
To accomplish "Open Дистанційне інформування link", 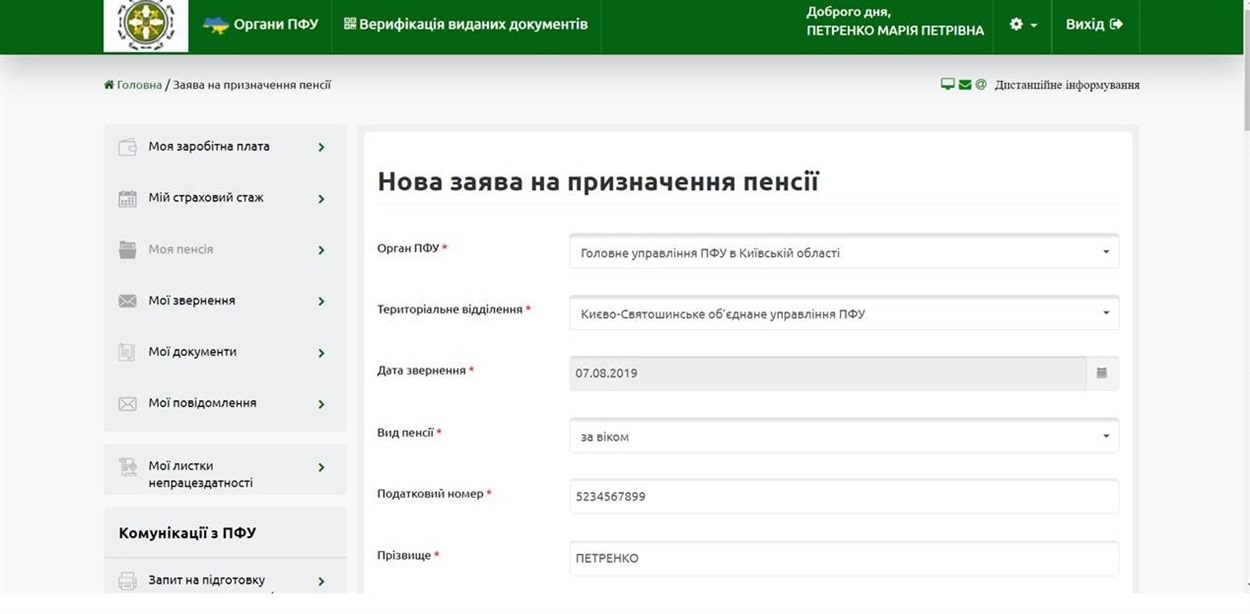I will coord(1067,85).
